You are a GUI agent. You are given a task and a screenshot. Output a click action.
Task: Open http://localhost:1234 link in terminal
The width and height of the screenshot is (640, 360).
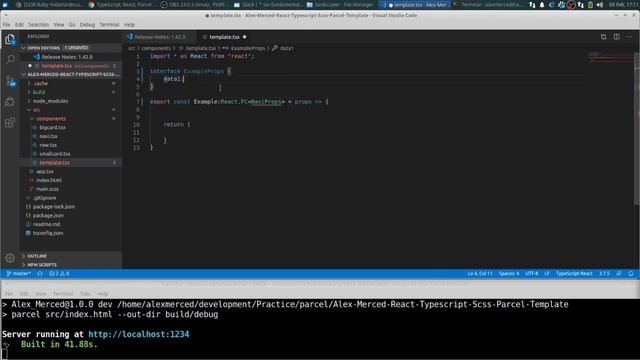[139, 334]
